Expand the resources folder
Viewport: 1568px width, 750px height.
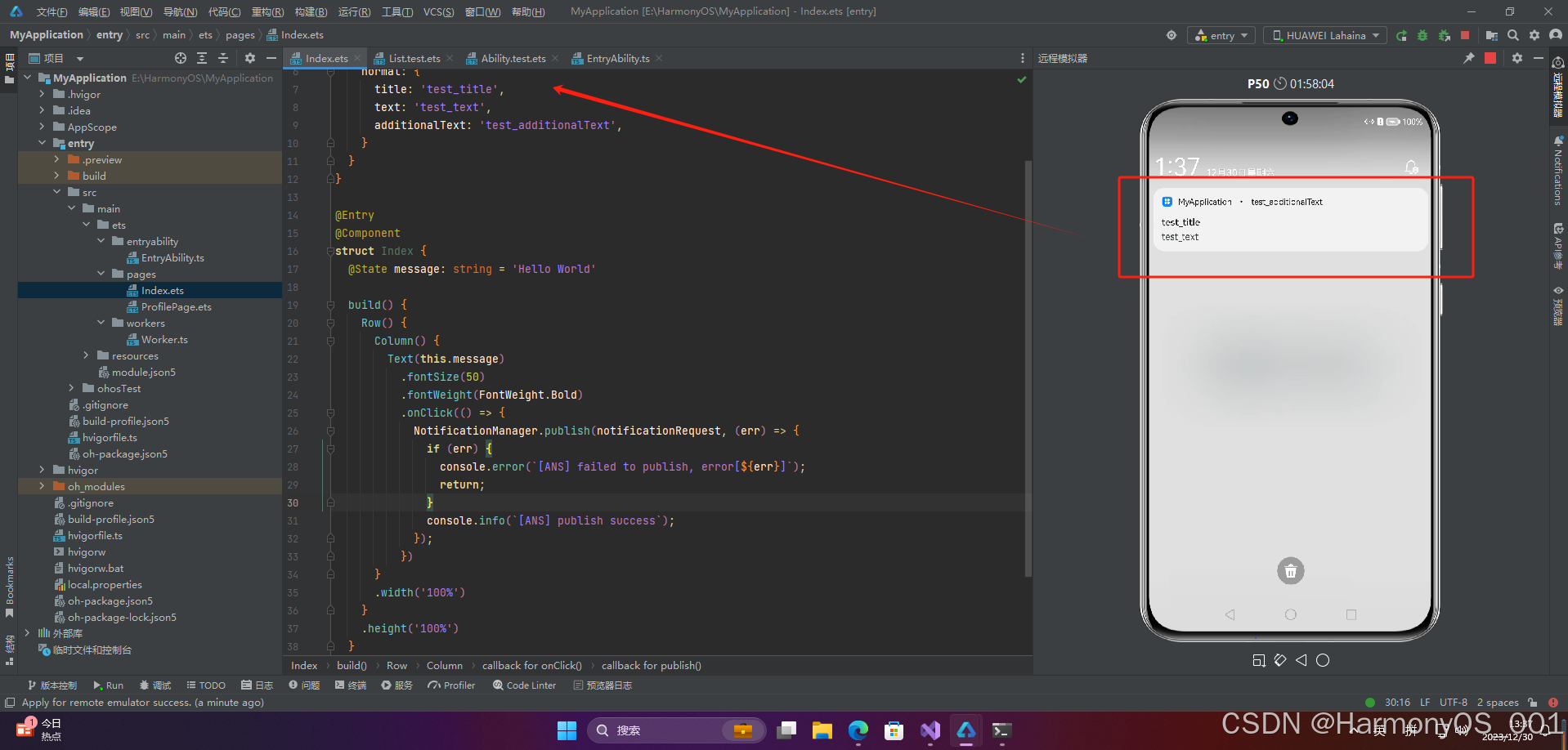pos(86,355)
